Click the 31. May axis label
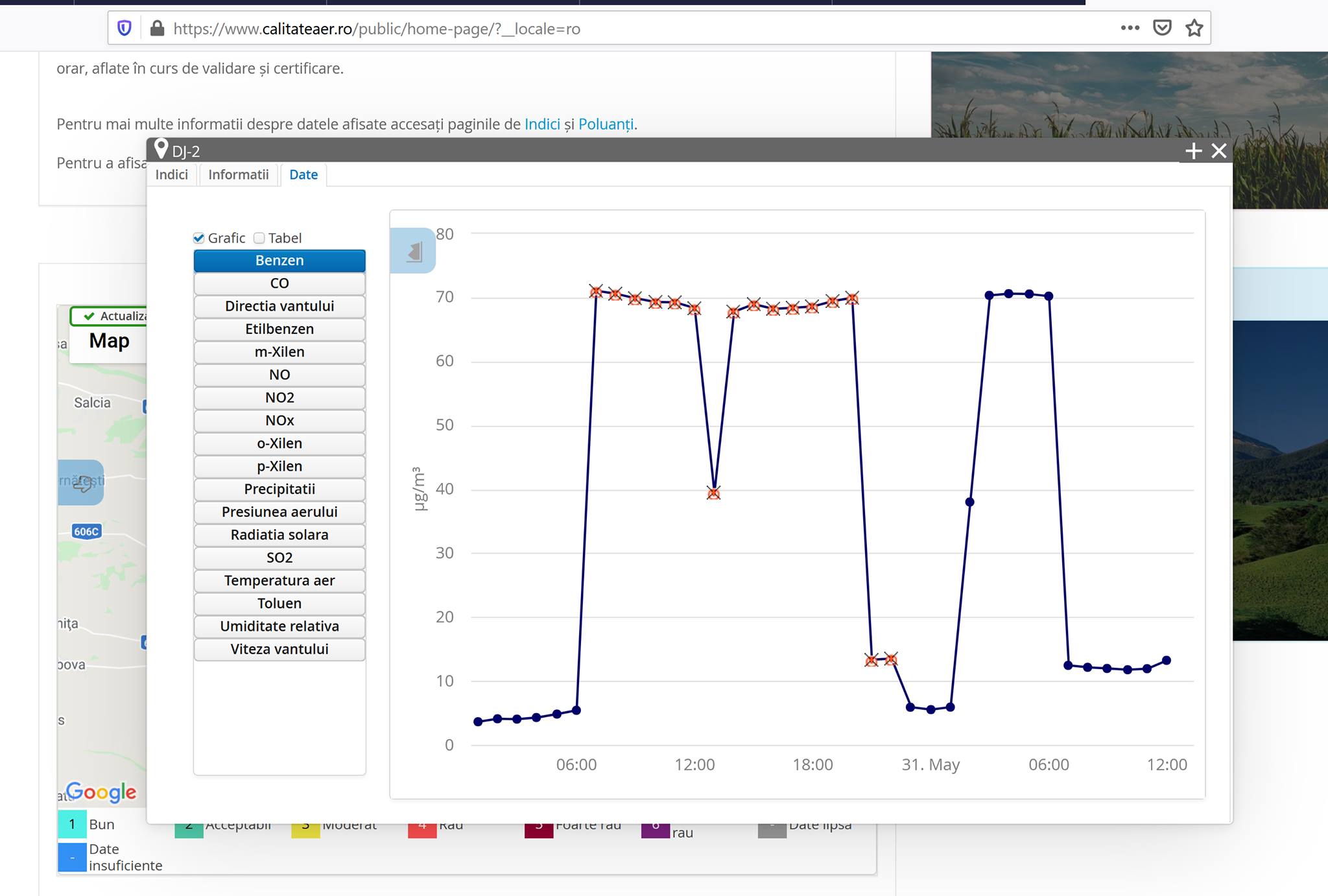 click(x=931, y=764)
